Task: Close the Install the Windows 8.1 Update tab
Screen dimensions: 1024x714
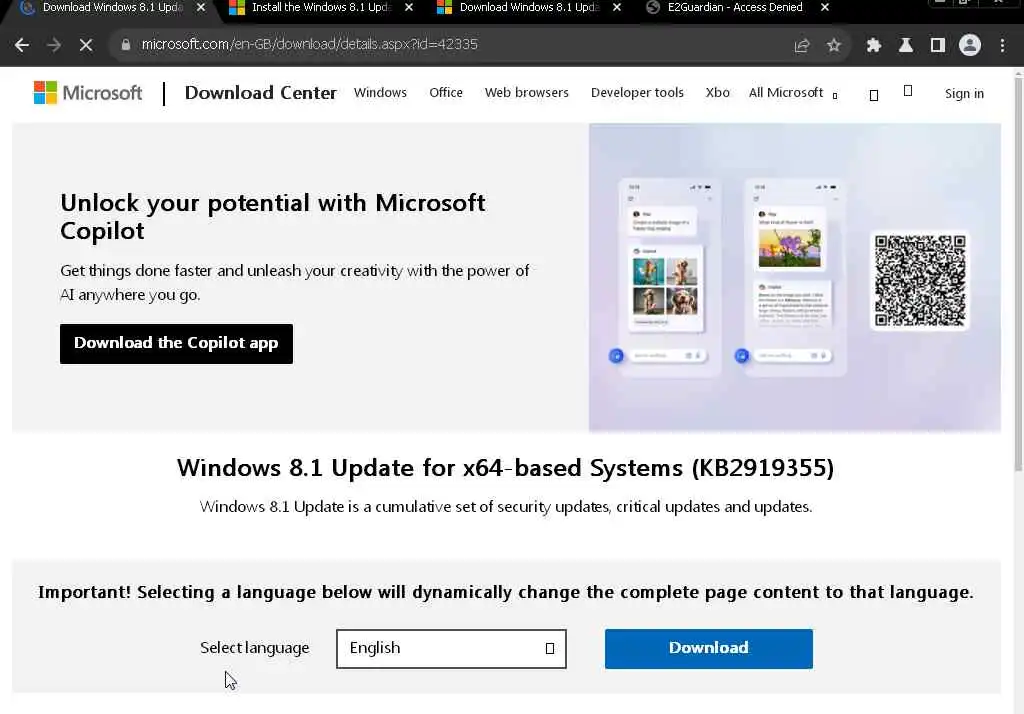Action: pos(409,7)
